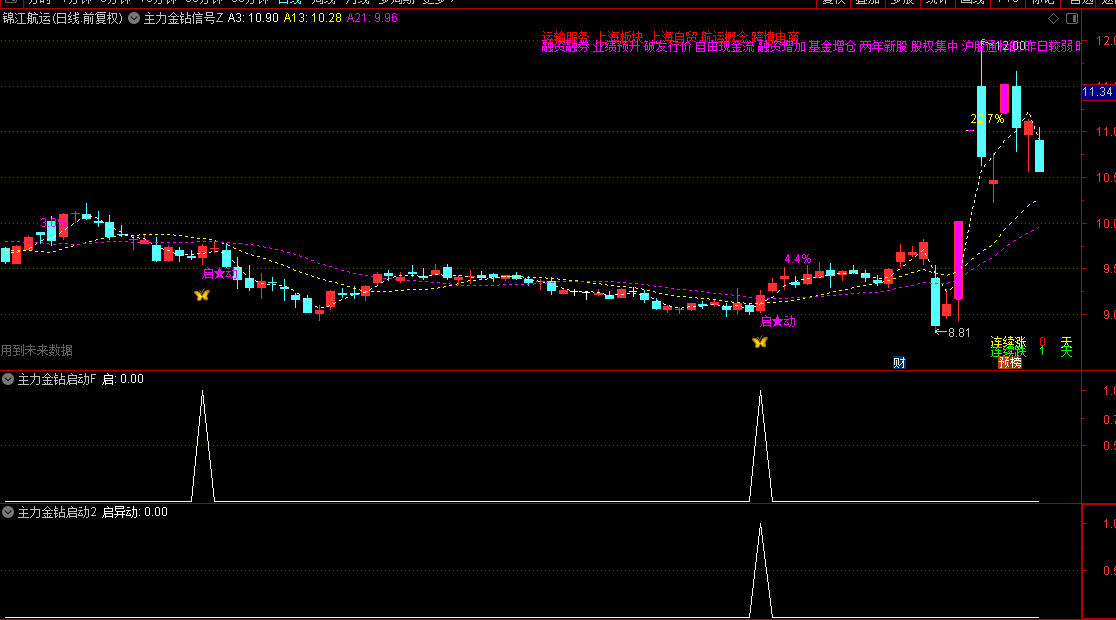Click the diamond icon above the price axis
The height and width of the screenshot is (620, 1116).
pyautogui.click(x=1053, y=19)
